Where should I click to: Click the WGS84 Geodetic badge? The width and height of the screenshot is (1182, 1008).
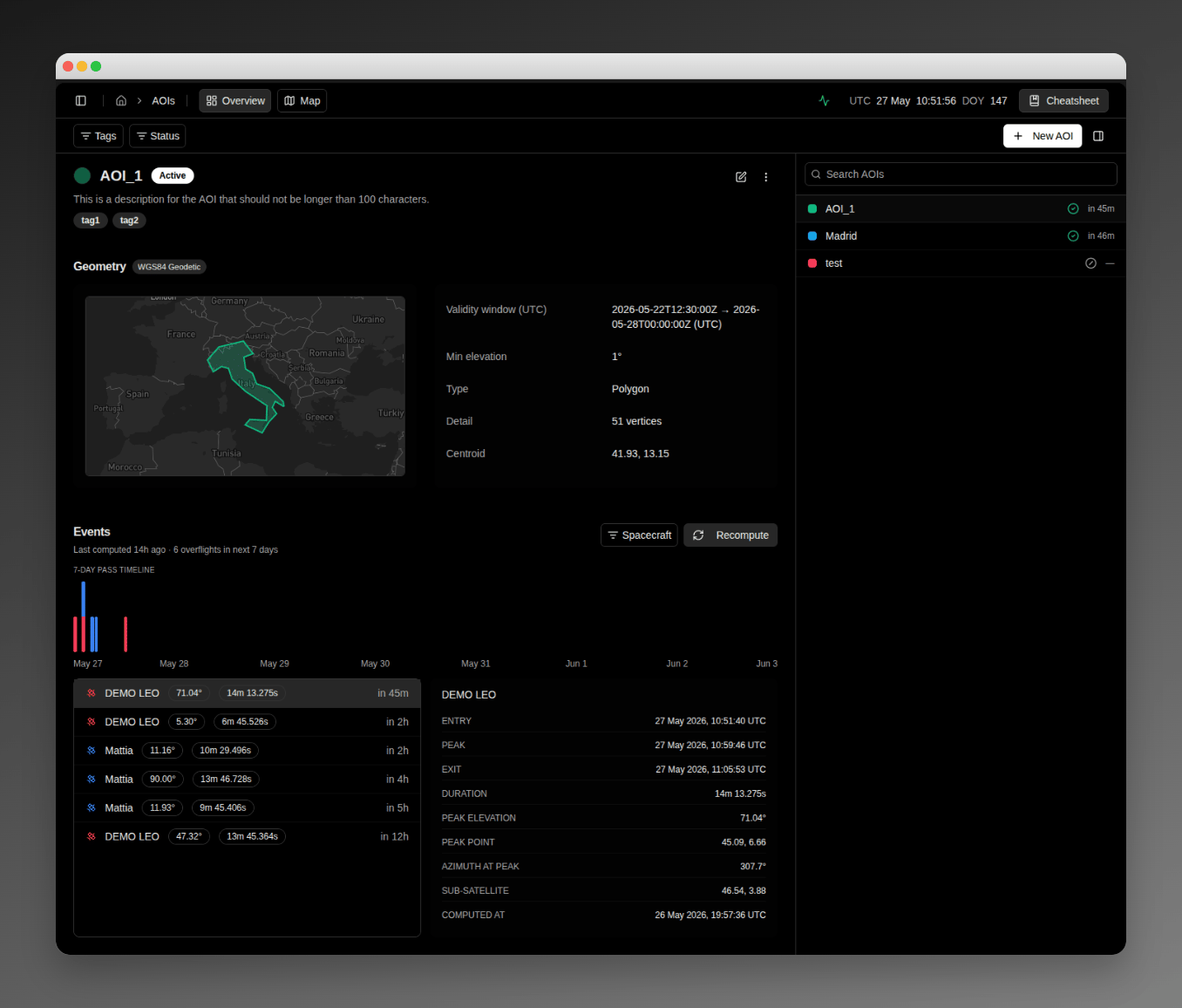pyautogui.click(x=169, y=267)
